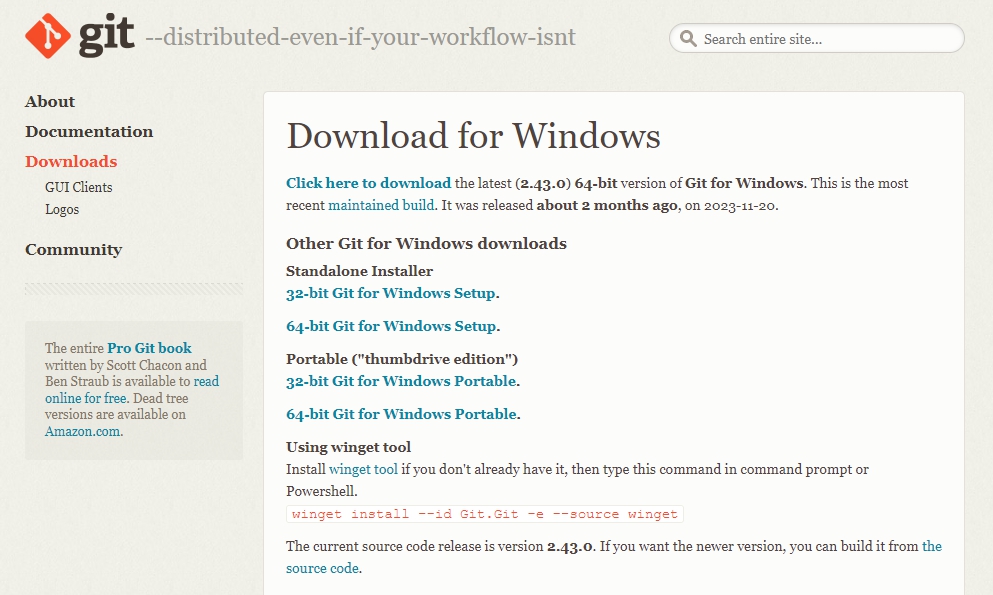The width and height of the screenshot is (993, 595).
Task: Download 32-bit Git for Windows Portable
Action: point(402,381)
